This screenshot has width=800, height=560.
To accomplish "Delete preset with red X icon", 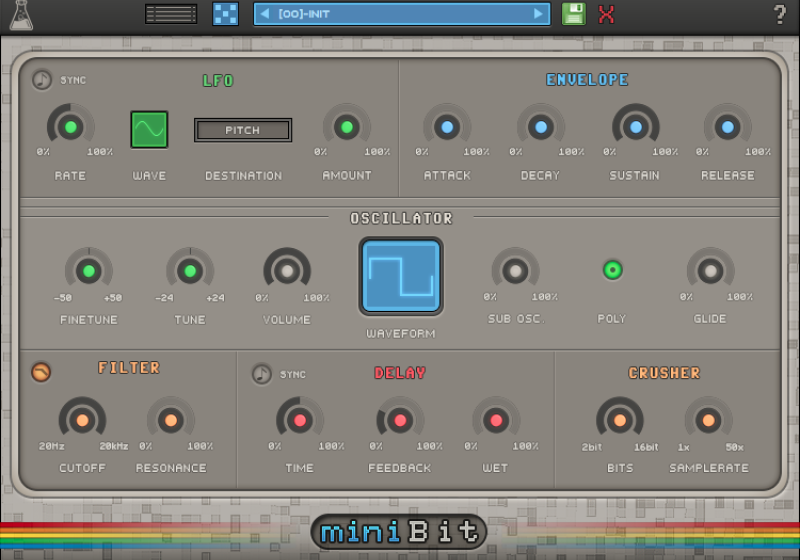I will 606,14.
